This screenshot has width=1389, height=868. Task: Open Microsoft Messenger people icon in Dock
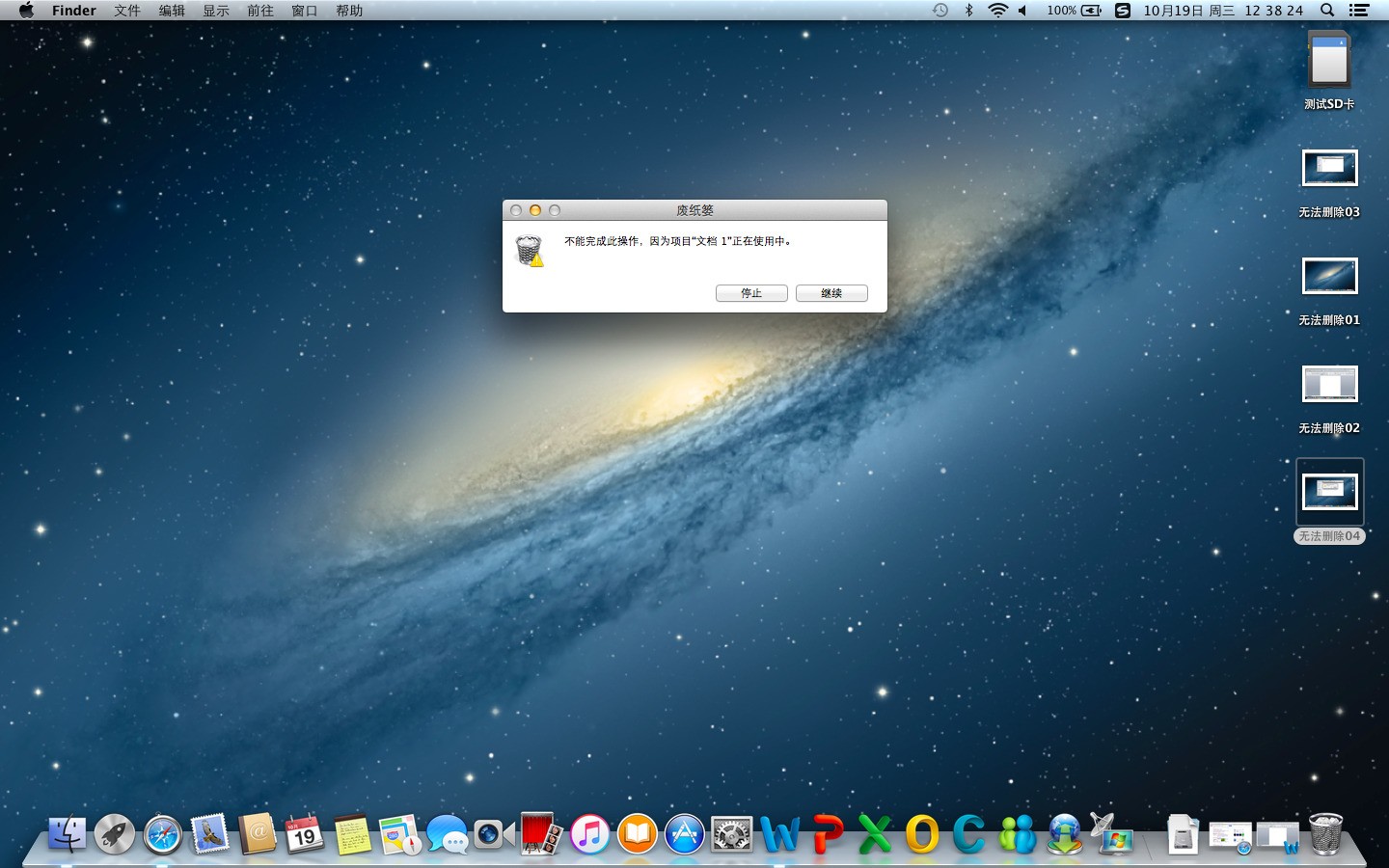(x=1017, y=834)
